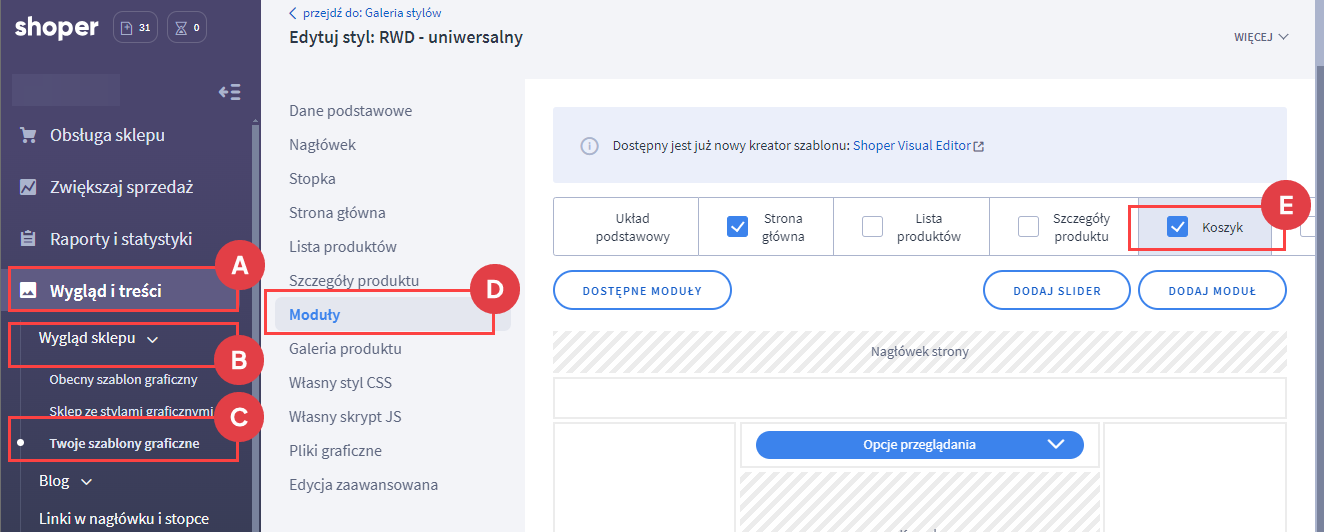Click the Edytuj styl: RWD - uniwersalny heading
The width and height of the screenshot is (1324, 532).
(405, 38)
